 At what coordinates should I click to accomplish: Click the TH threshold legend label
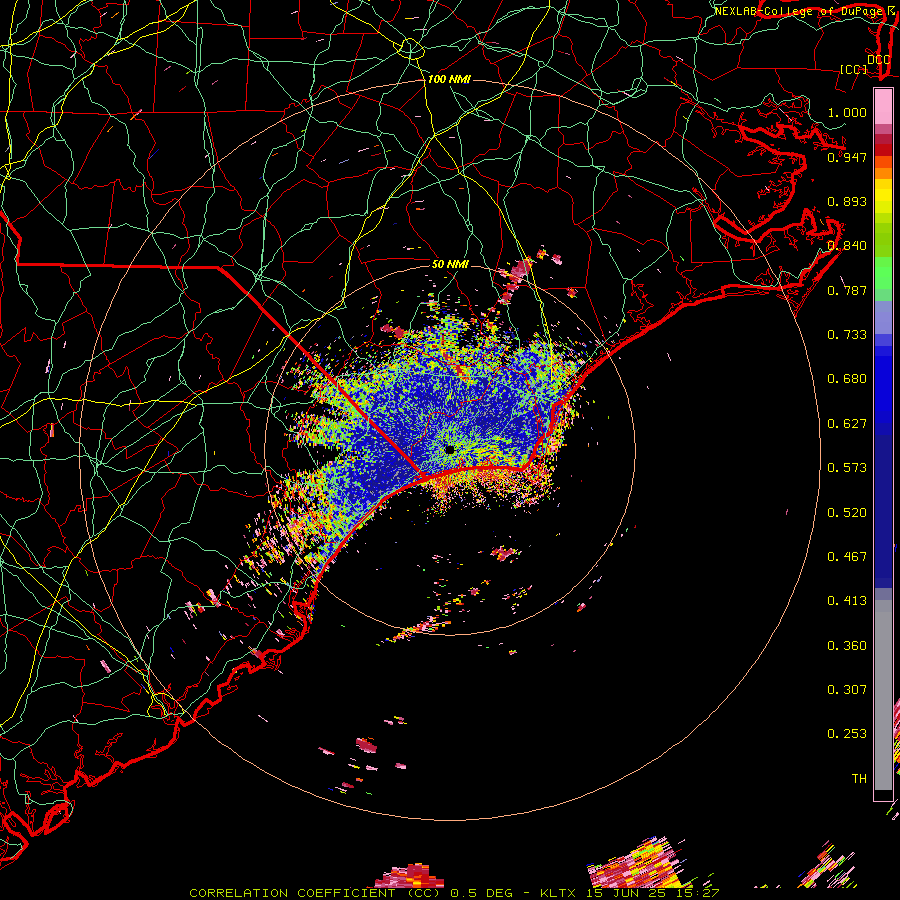859,779
